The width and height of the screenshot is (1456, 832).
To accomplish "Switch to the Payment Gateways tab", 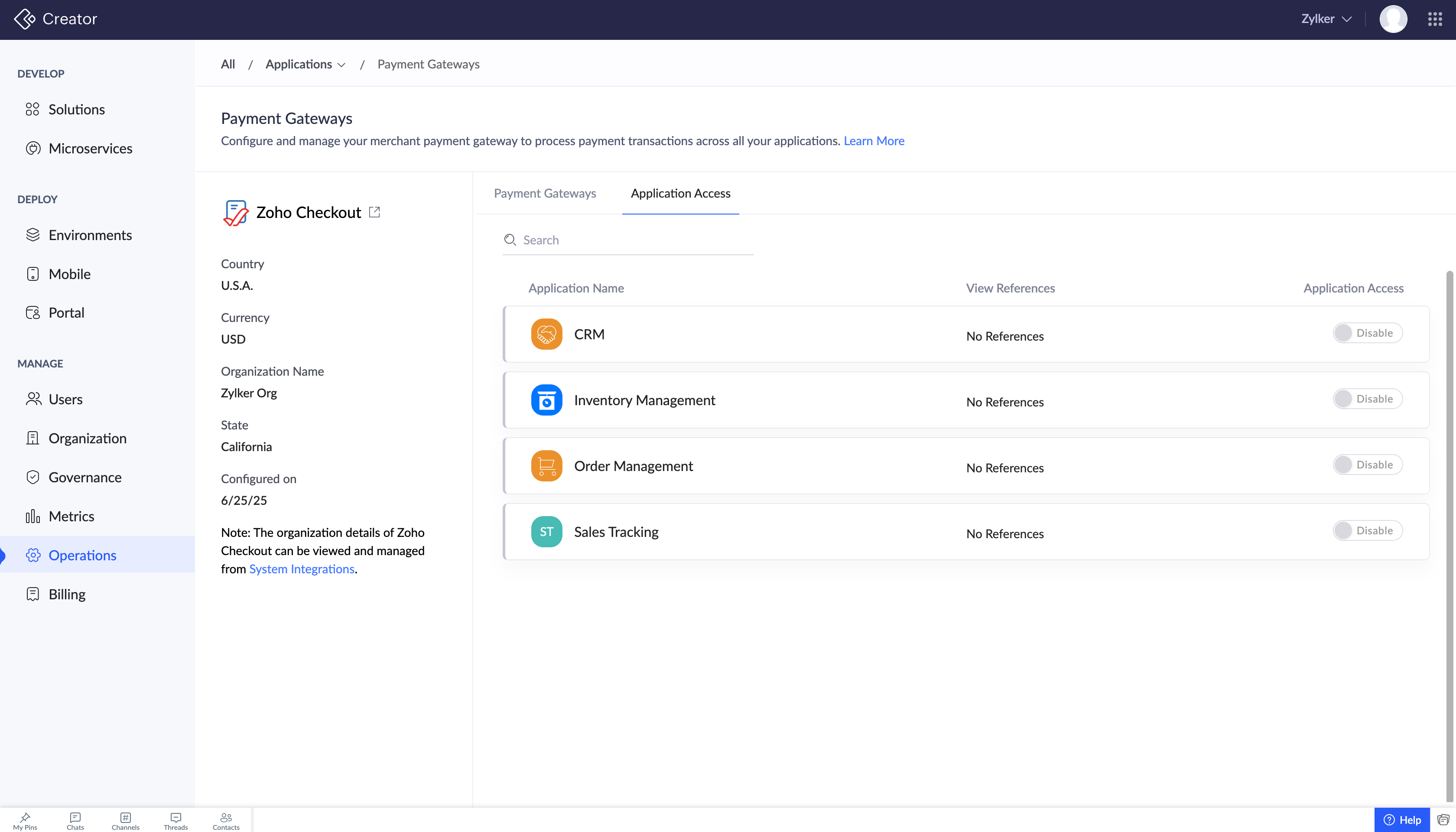I will point(545,193).
